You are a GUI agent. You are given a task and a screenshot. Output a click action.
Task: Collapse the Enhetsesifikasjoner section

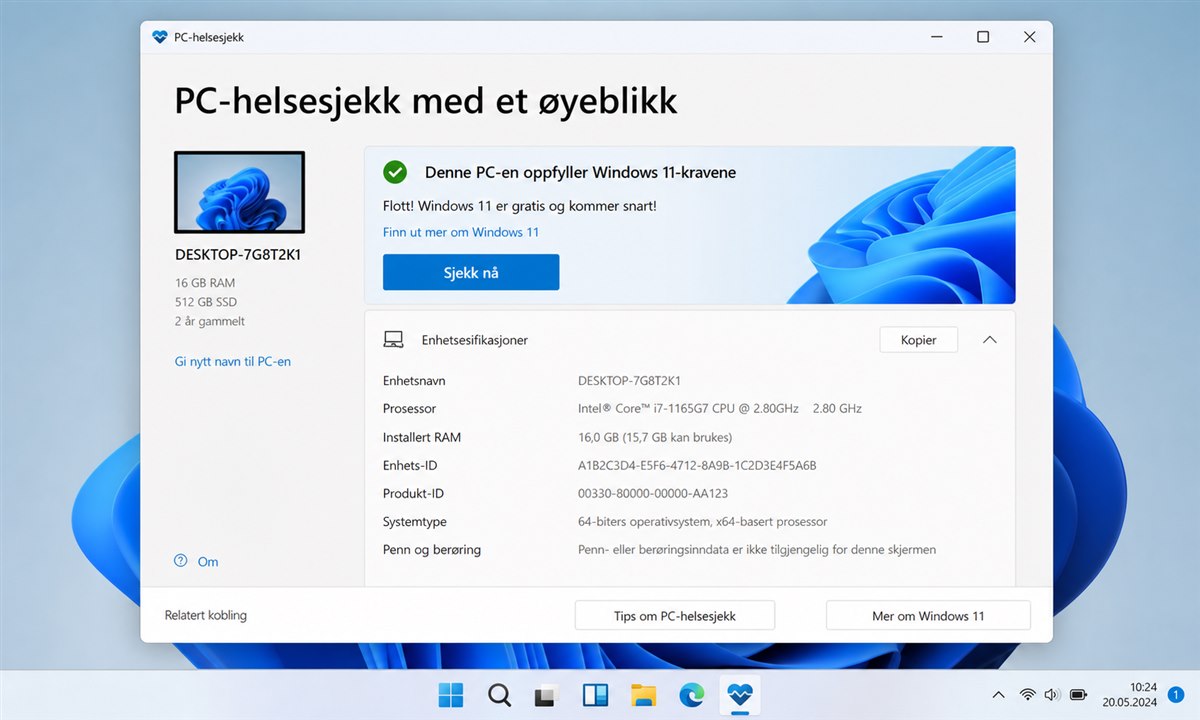[x=990, y=340]
